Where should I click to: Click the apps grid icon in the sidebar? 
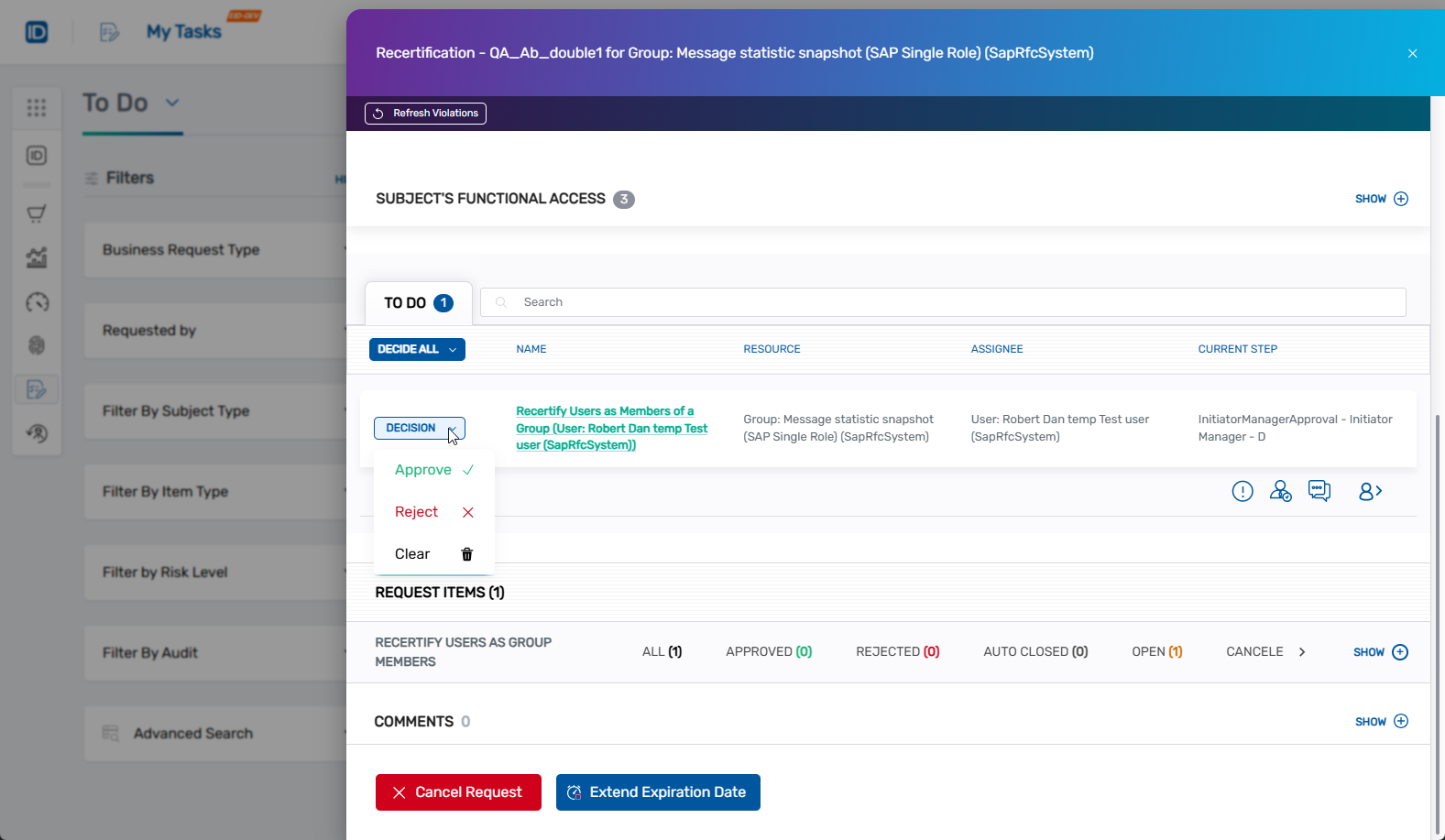37,108
